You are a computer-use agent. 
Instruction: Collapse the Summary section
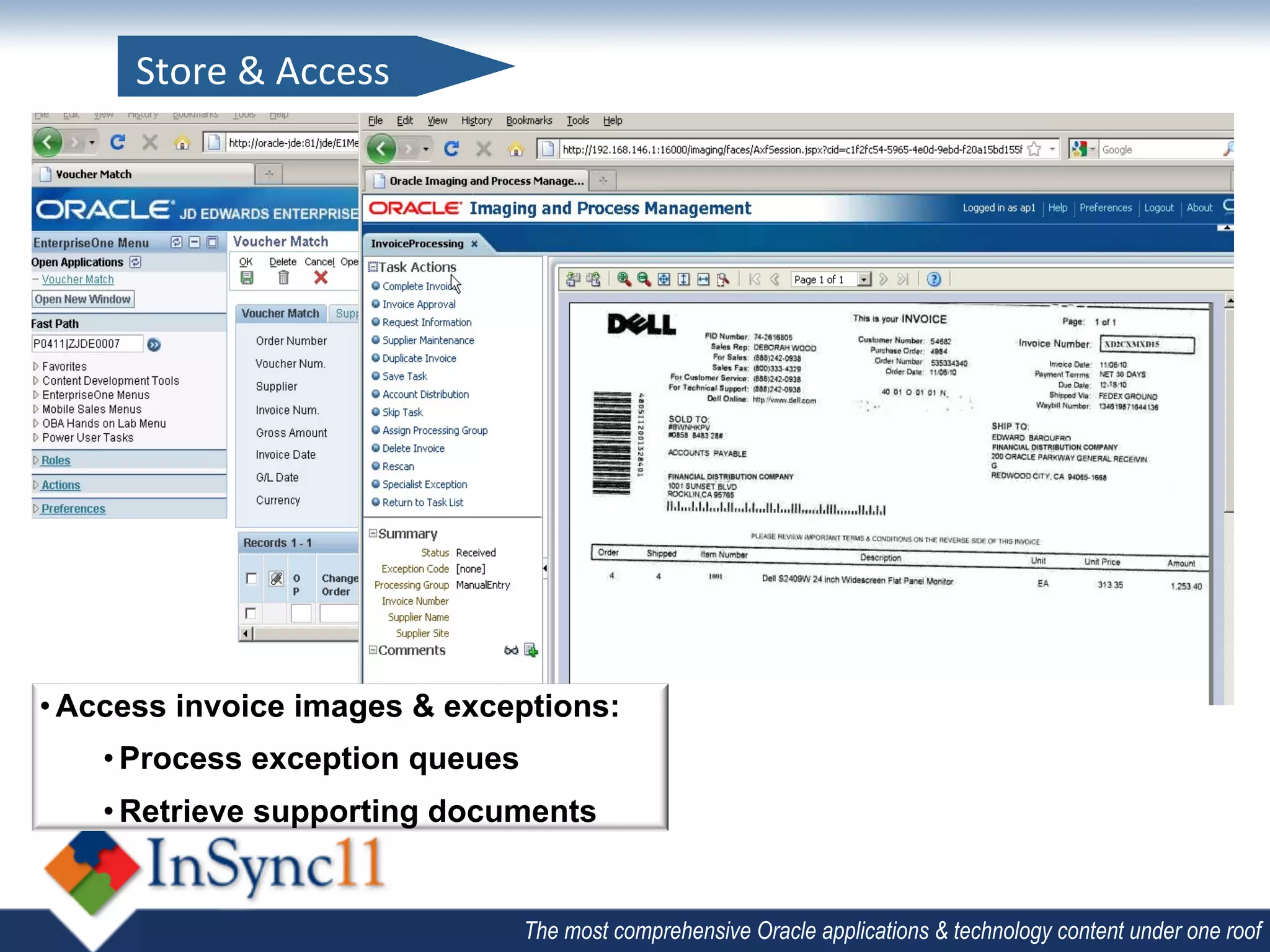click(x=373, y=534)
